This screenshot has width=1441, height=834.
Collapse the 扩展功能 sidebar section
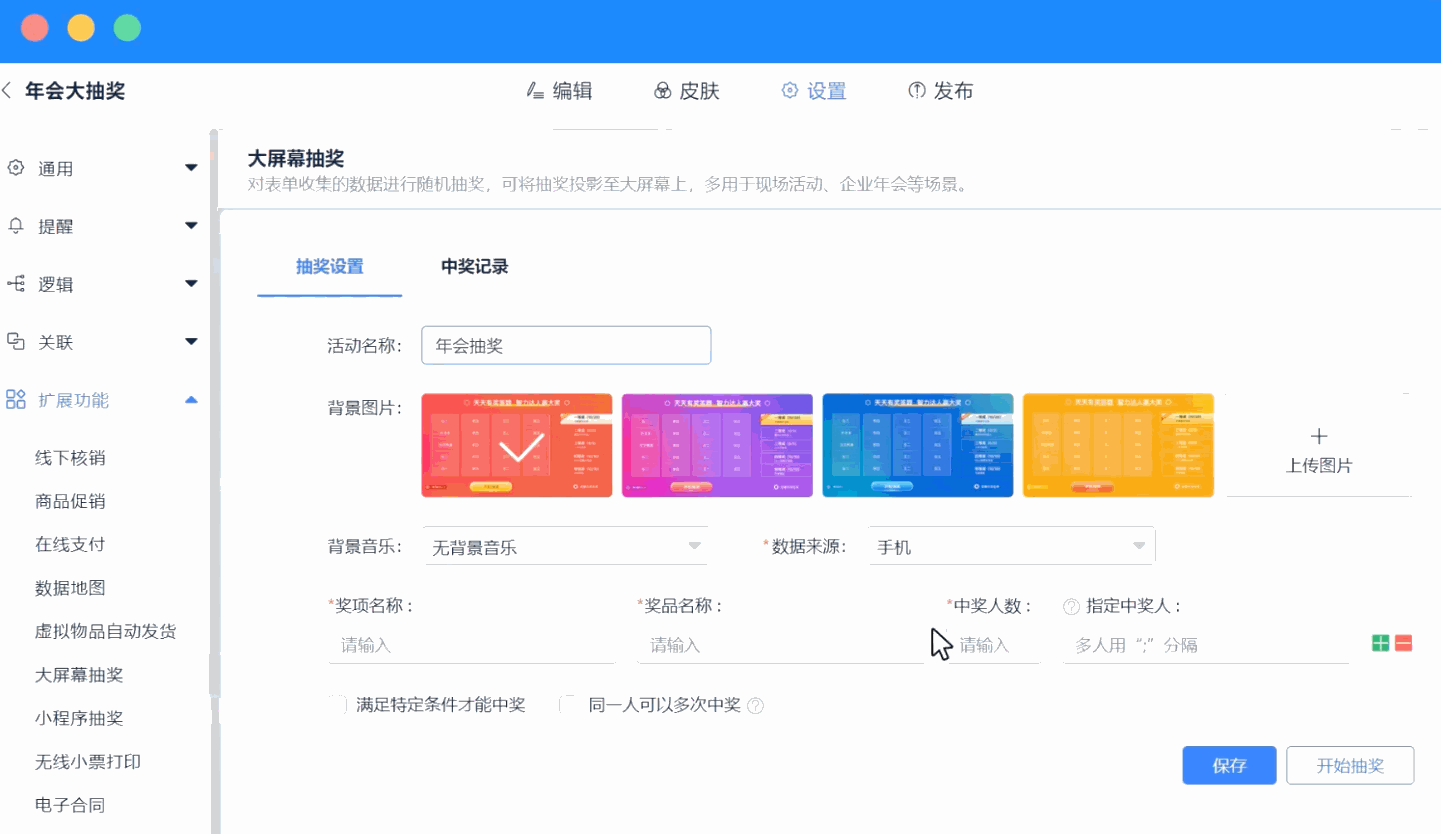pos(191,400)
